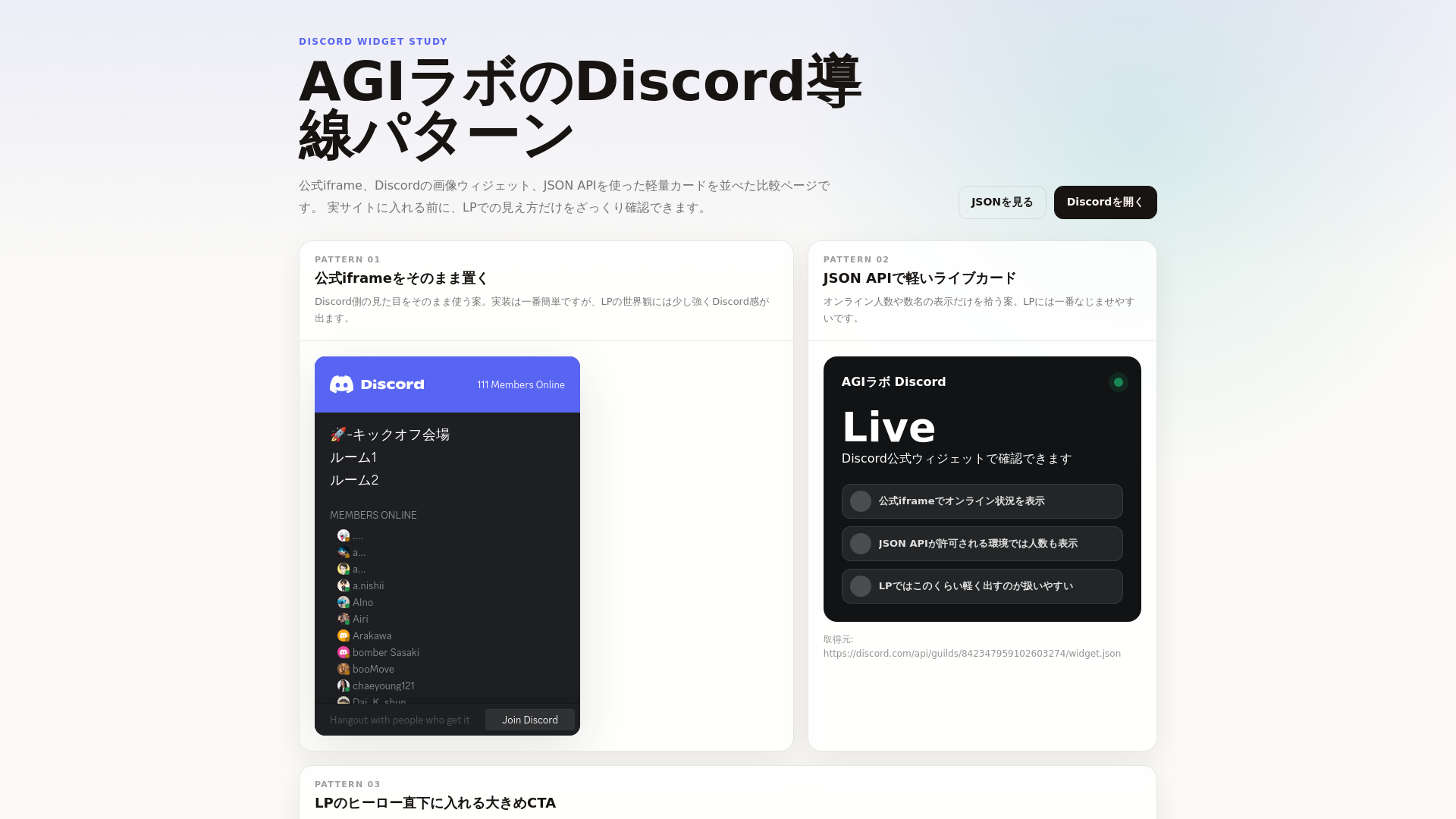Viewport: 1456px width, 819px height.
Task: Select the ルーム2 channel
Action: (354, 480)
